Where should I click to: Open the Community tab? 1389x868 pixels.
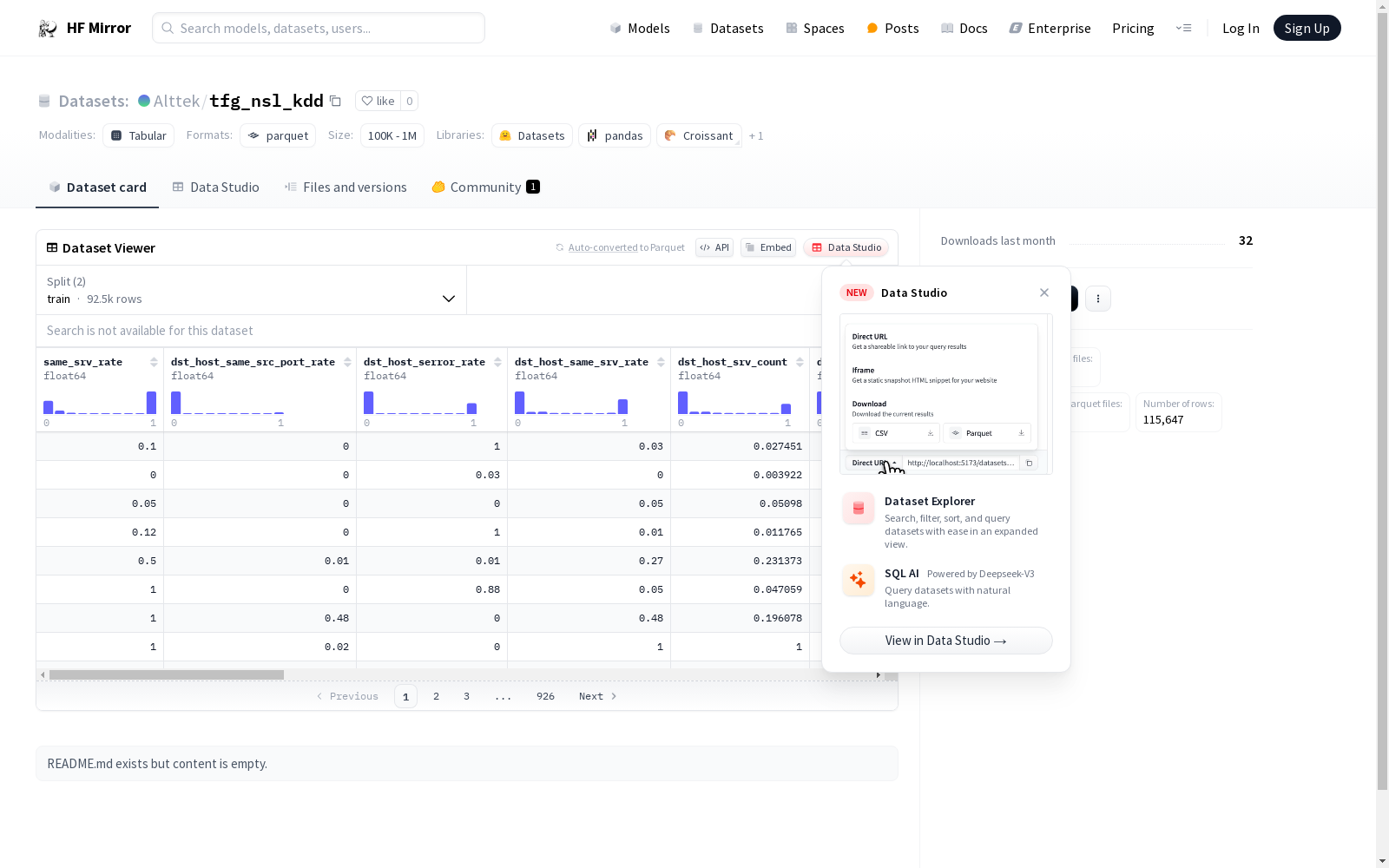coord(485,187)
